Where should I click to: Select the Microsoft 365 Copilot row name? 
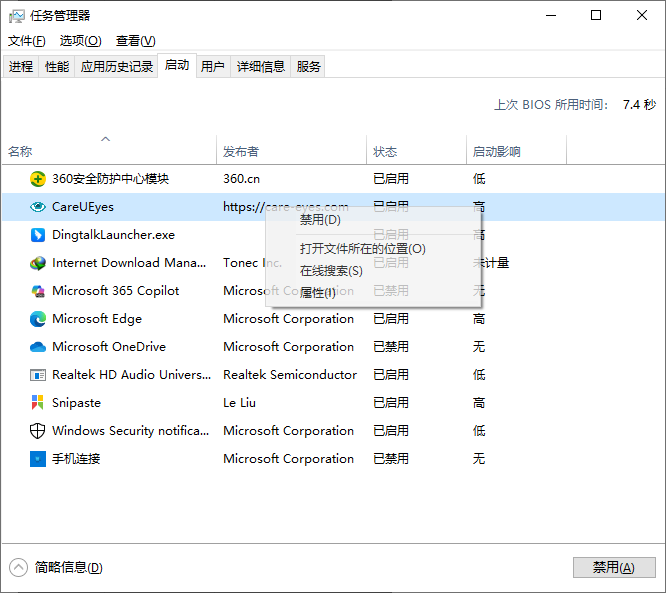point(116,291)
